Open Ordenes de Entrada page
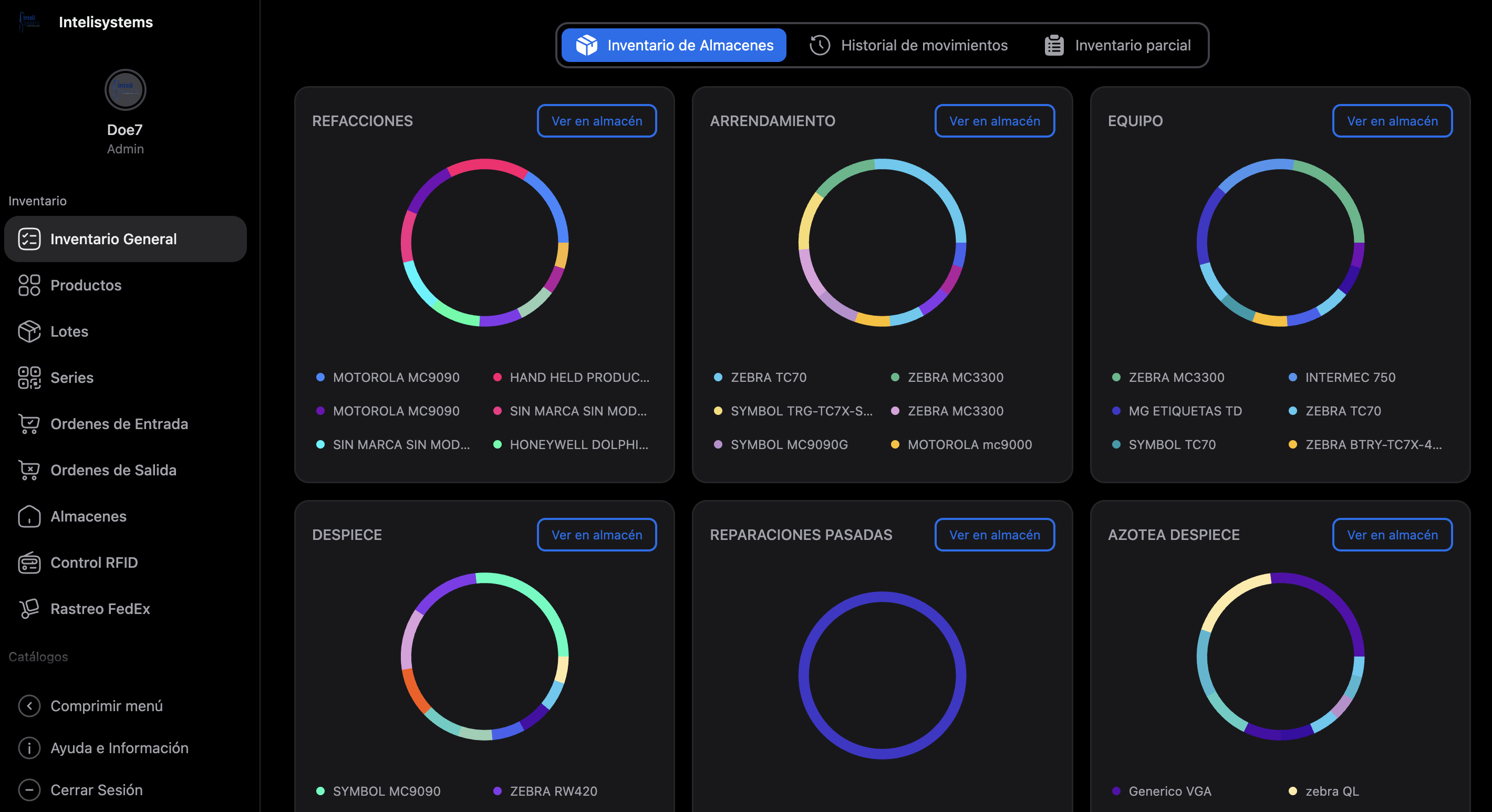 (126, 424)
